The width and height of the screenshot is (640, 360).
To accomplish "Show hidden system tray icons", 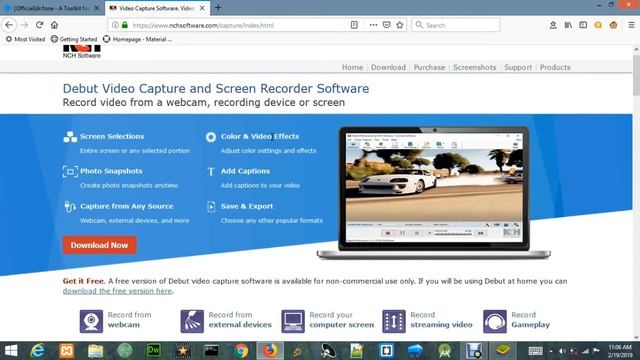I will click(551, 351).
